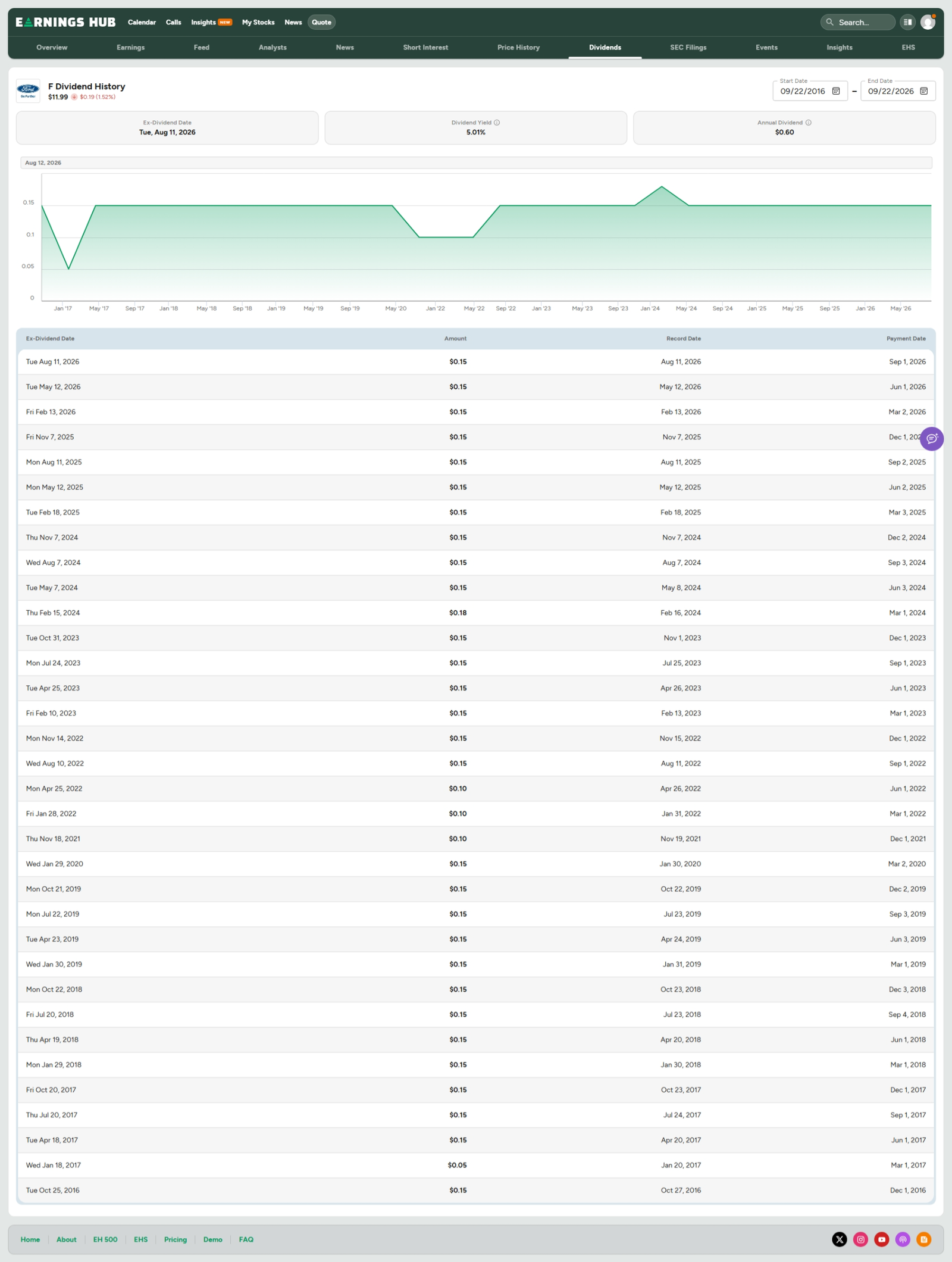Click the Jan '24 chart axis label

tap(650, 308)
